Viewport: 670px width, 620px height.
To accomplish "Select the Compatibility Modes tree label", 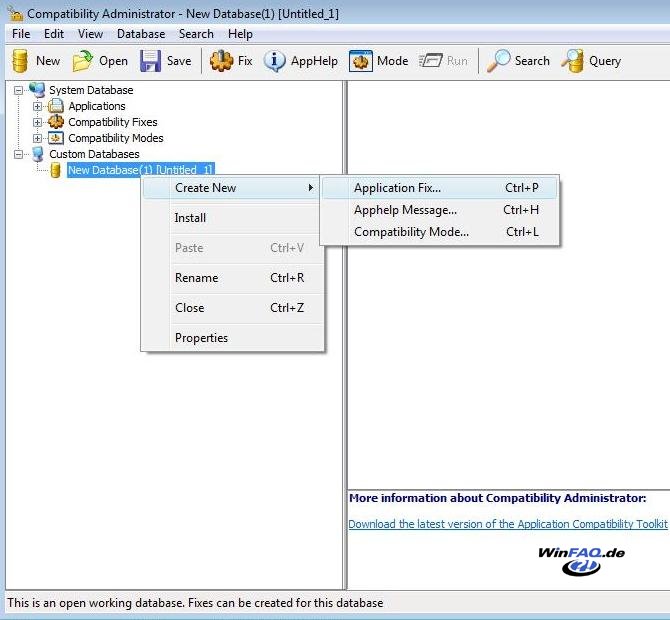I will click(x=116, y=138).
